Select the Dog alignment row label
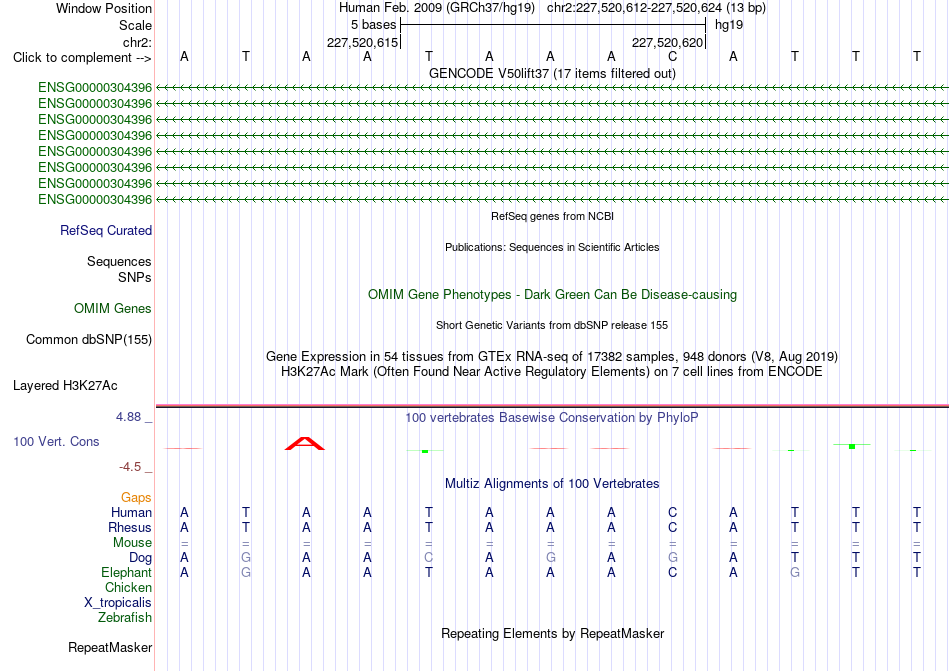This screenshot has height=671, width=950. 140,558
